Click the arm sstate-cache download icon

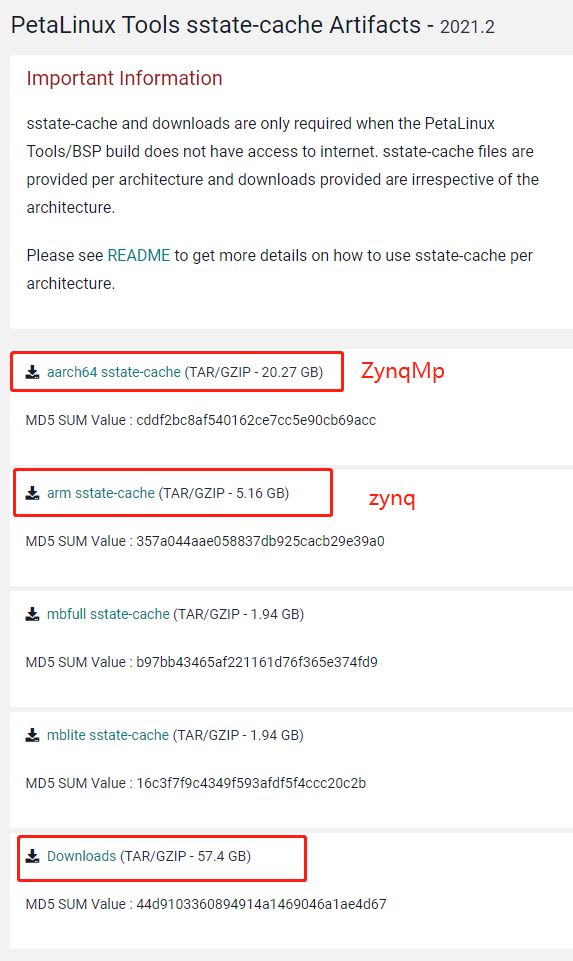pyautogui.click(x=32, y=493)
